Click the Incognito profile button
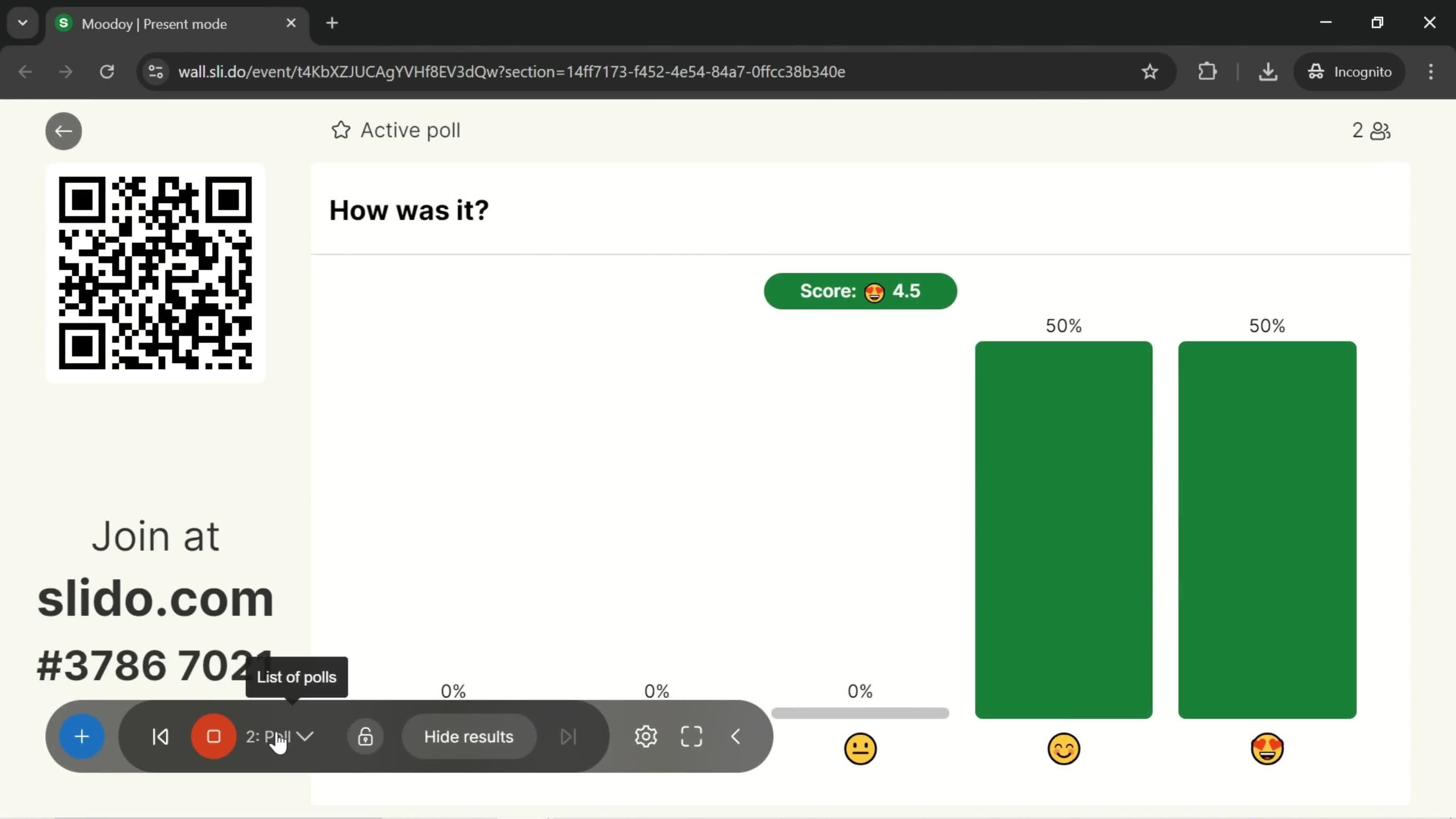 click(x=1349, y=72)
